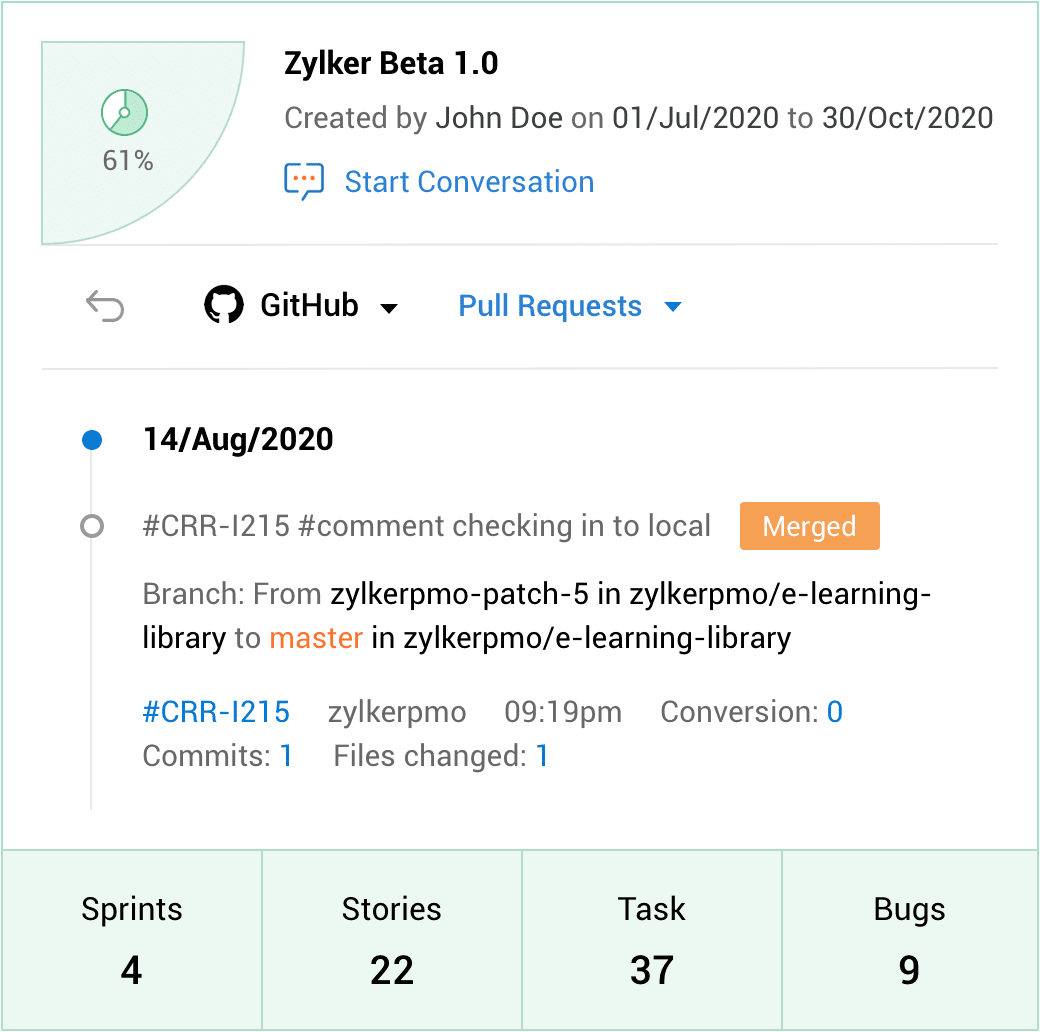Open the Pull Requests dropdown arrow
The height and width of the screenshot is (1032, 1040).
tap(673, 307)
